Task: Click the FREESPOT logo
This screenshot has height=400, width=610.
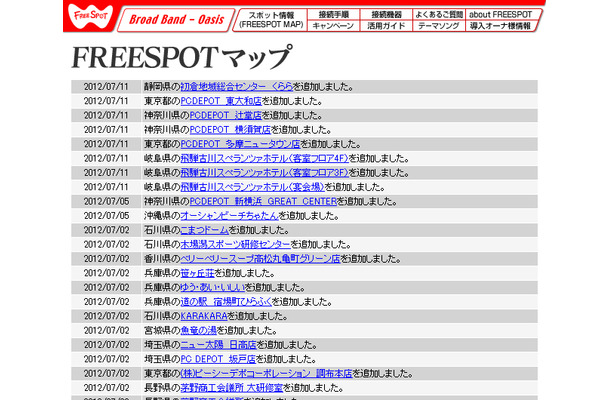Action: click(x=90, y=16)
